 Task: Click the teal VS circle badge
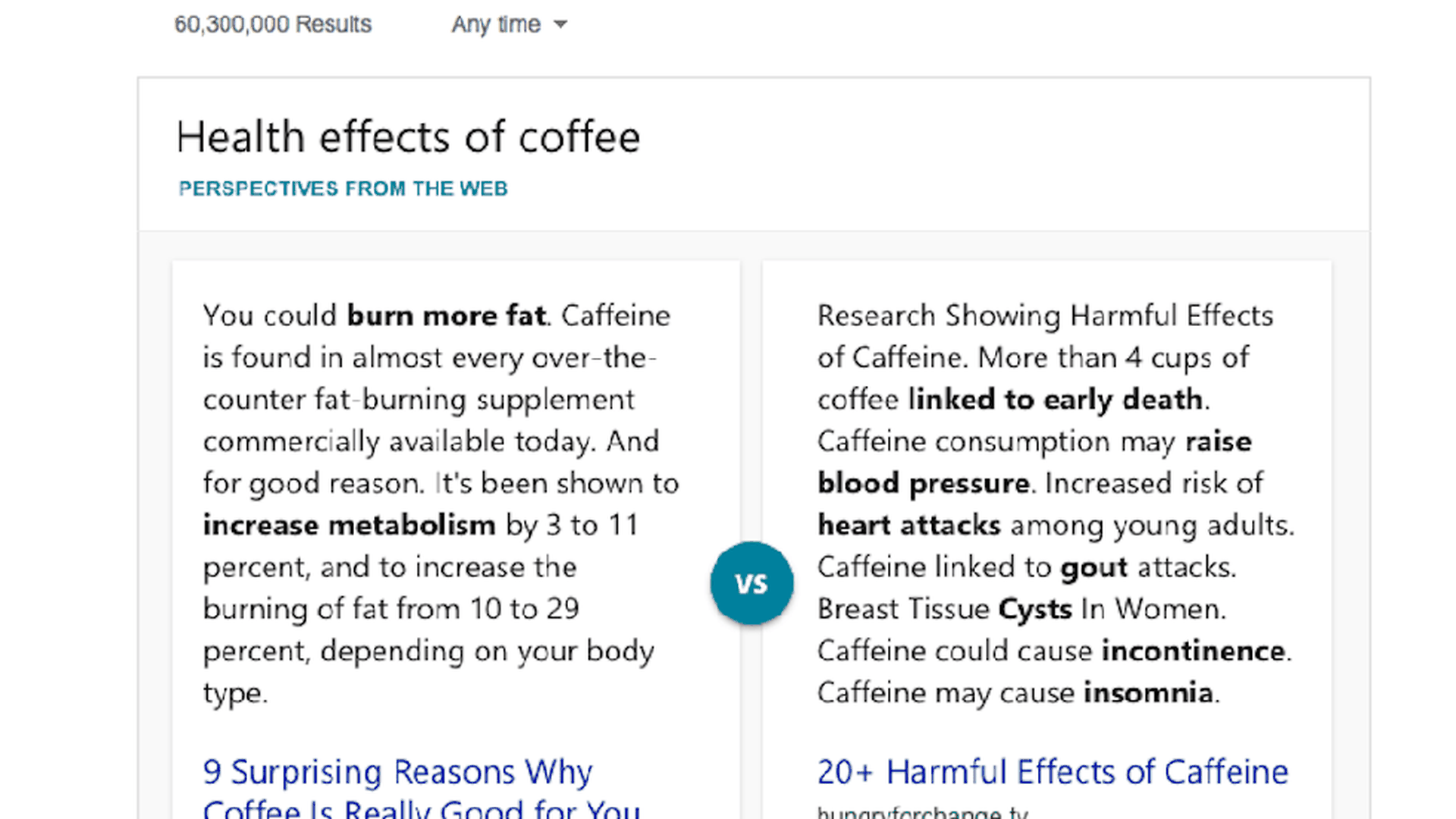pos(752,583)
